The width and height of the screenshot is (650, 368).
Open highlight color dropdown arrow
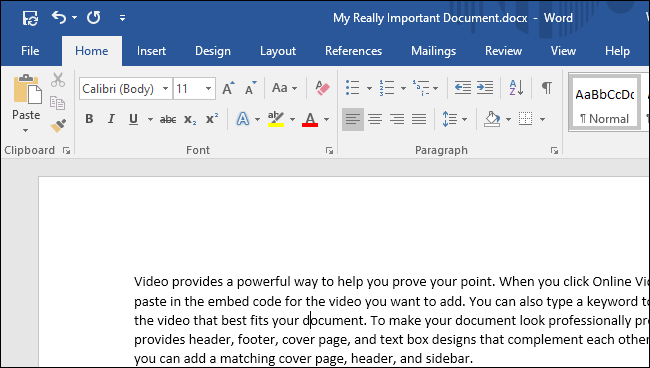(x=292, y=120)
